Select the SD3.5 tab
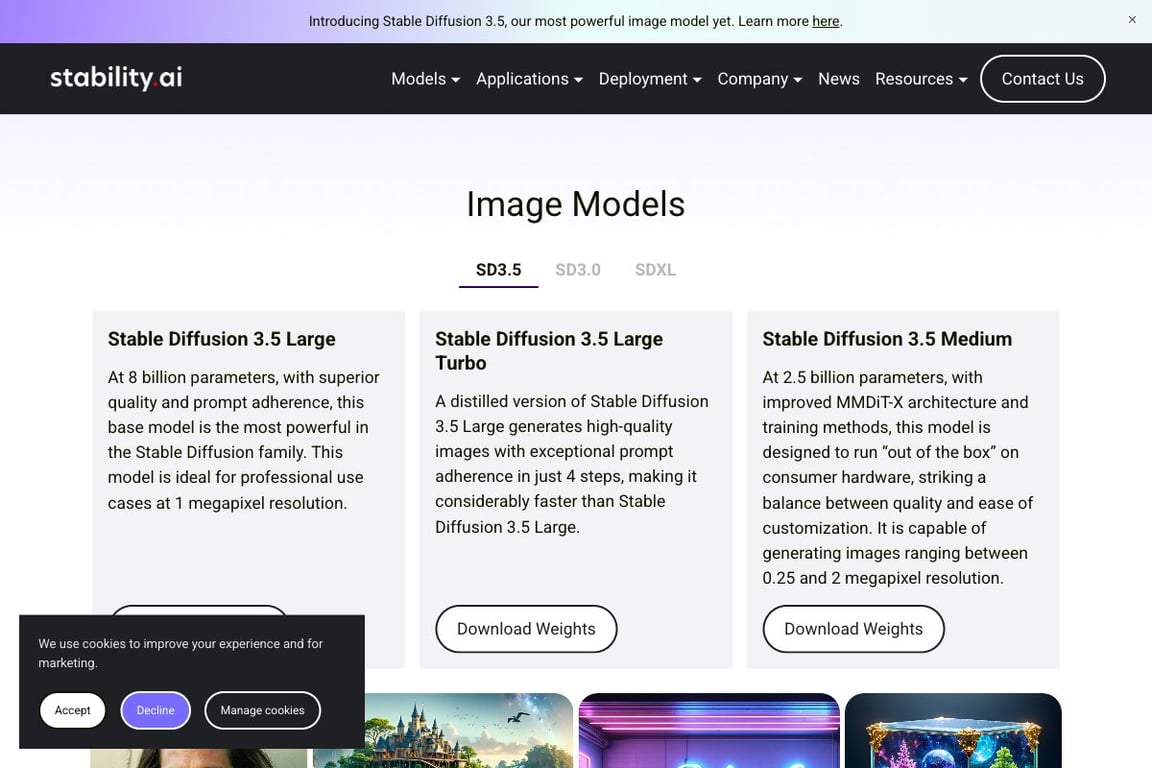The width and height of the screenshot is (1152, 768). (498, 270)
